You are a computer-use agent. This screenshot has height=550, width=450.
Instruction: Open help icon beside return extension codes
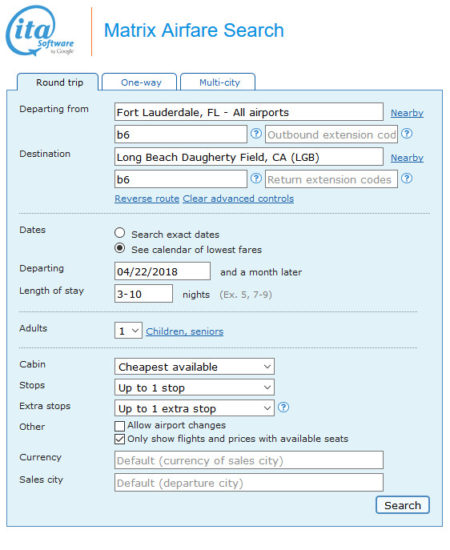(x=407, y=179)
